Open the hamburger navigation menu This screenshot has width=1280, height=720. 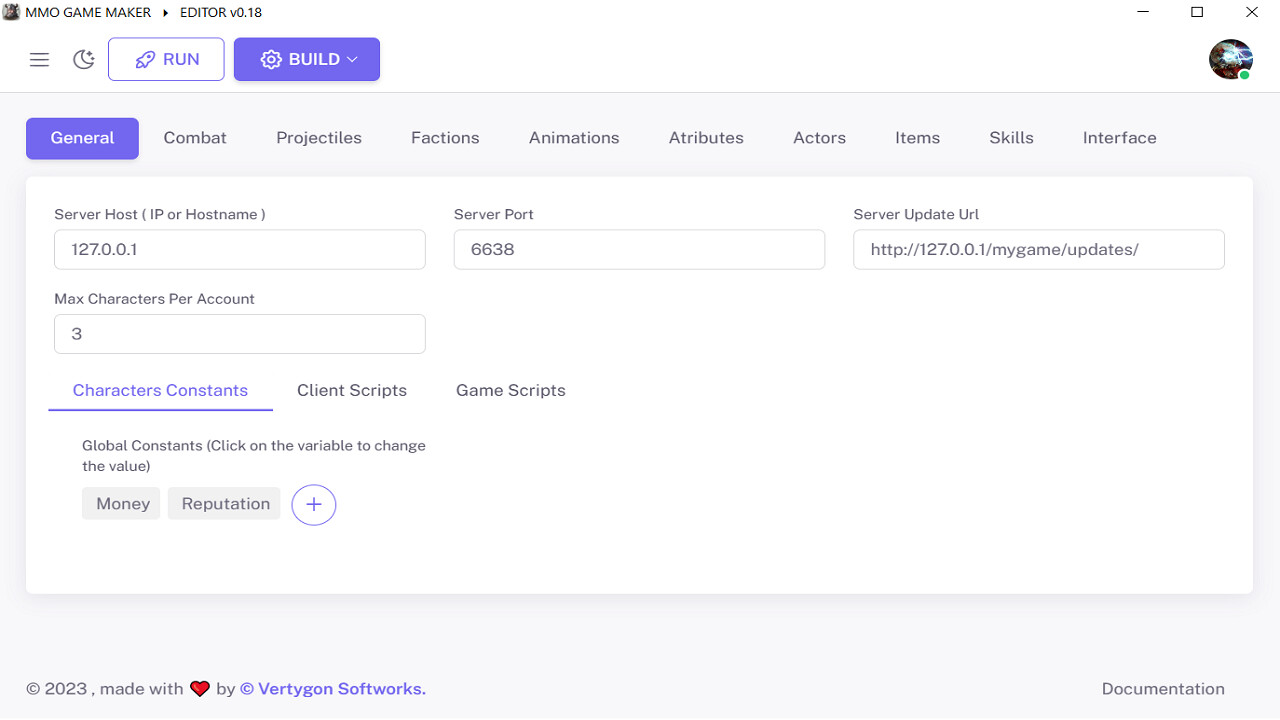tap(39, 59)
